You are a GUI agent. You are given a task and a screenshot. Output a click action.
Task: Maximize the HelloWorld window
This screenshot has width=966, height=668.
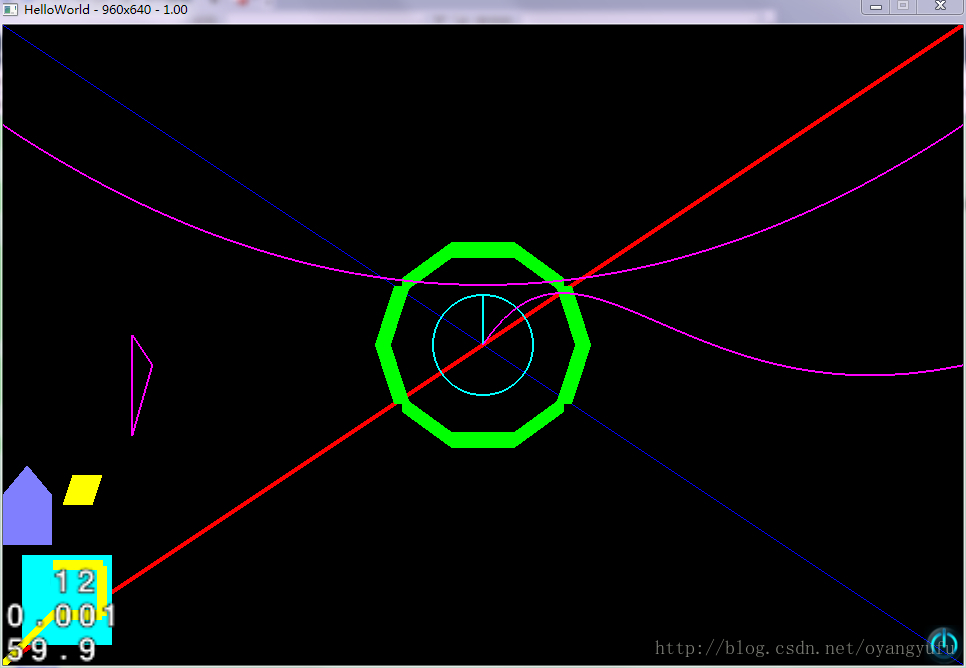(903, 7)
